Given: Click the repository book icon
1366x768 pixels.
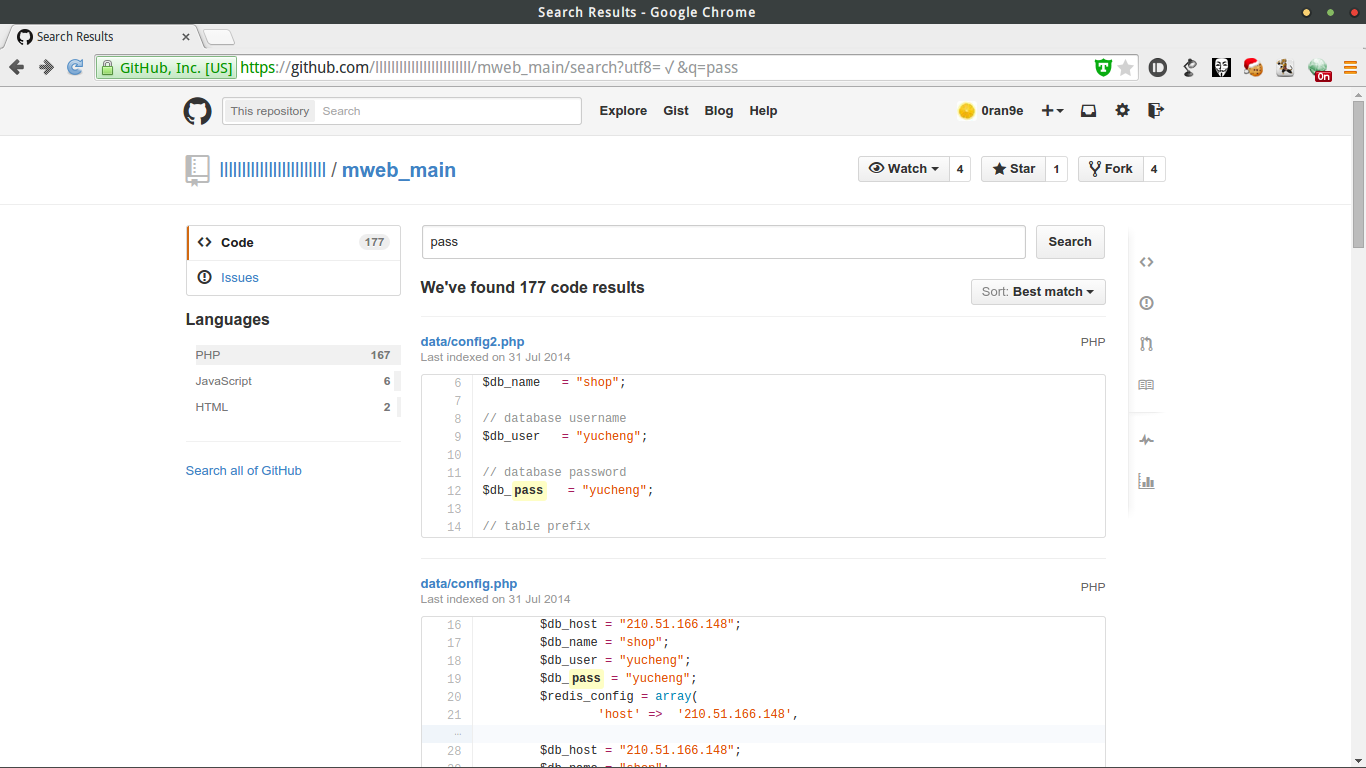Looking at the screenshot, I should [x=197, y=170].
